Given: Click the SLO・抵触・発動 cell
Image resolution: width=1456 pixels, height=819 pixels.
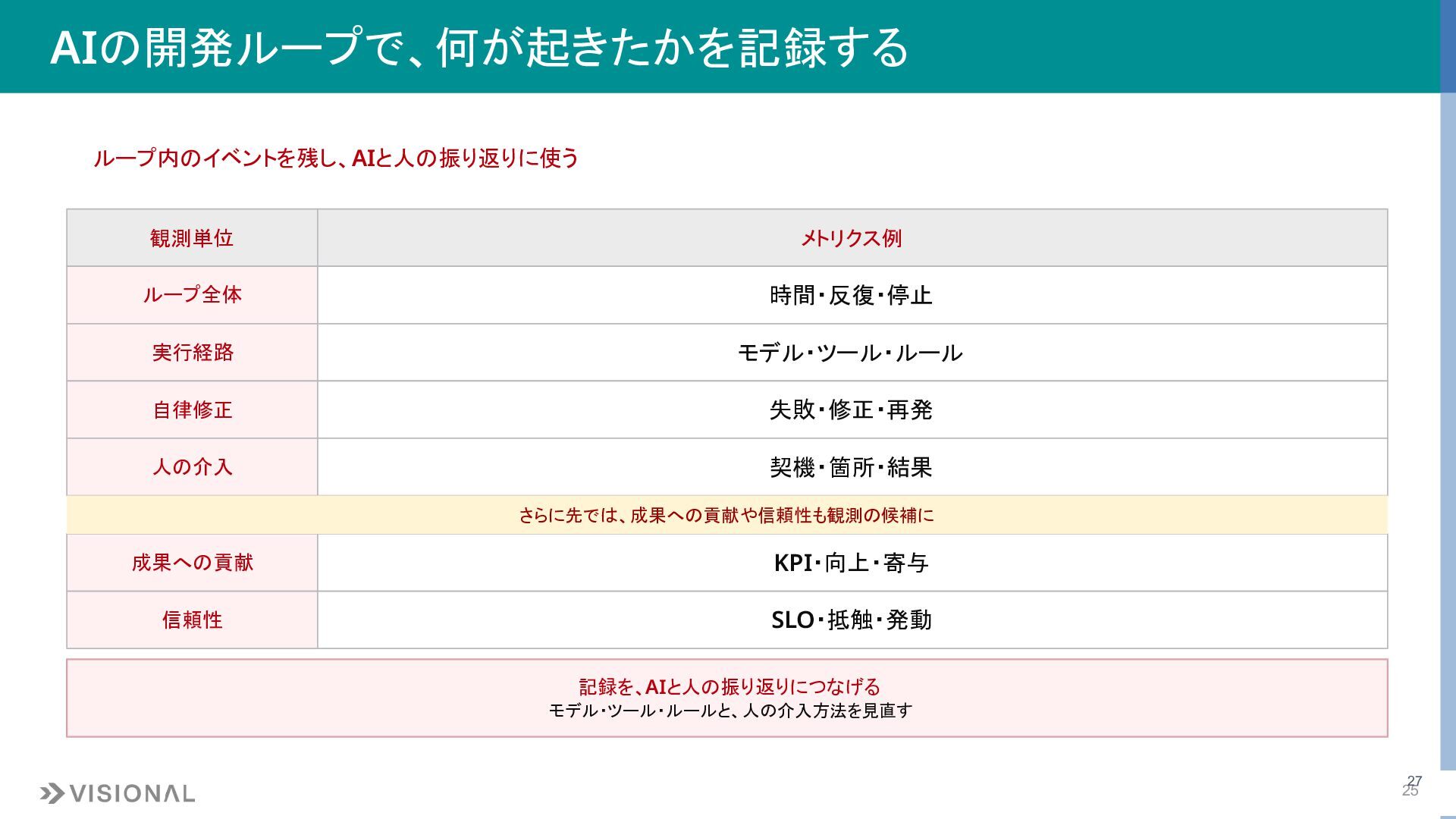Looking at the screenshot, I should [x=852, y=620].
